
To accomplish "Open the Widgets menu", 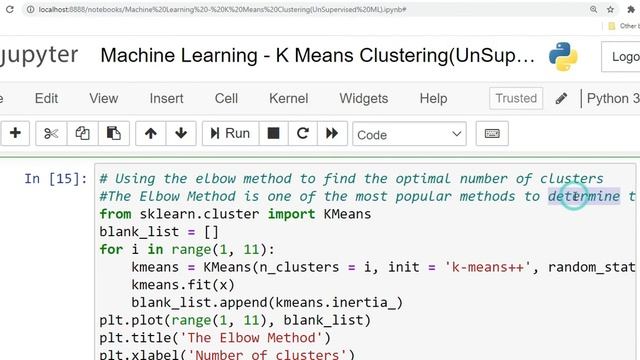I will click(364, 98).
